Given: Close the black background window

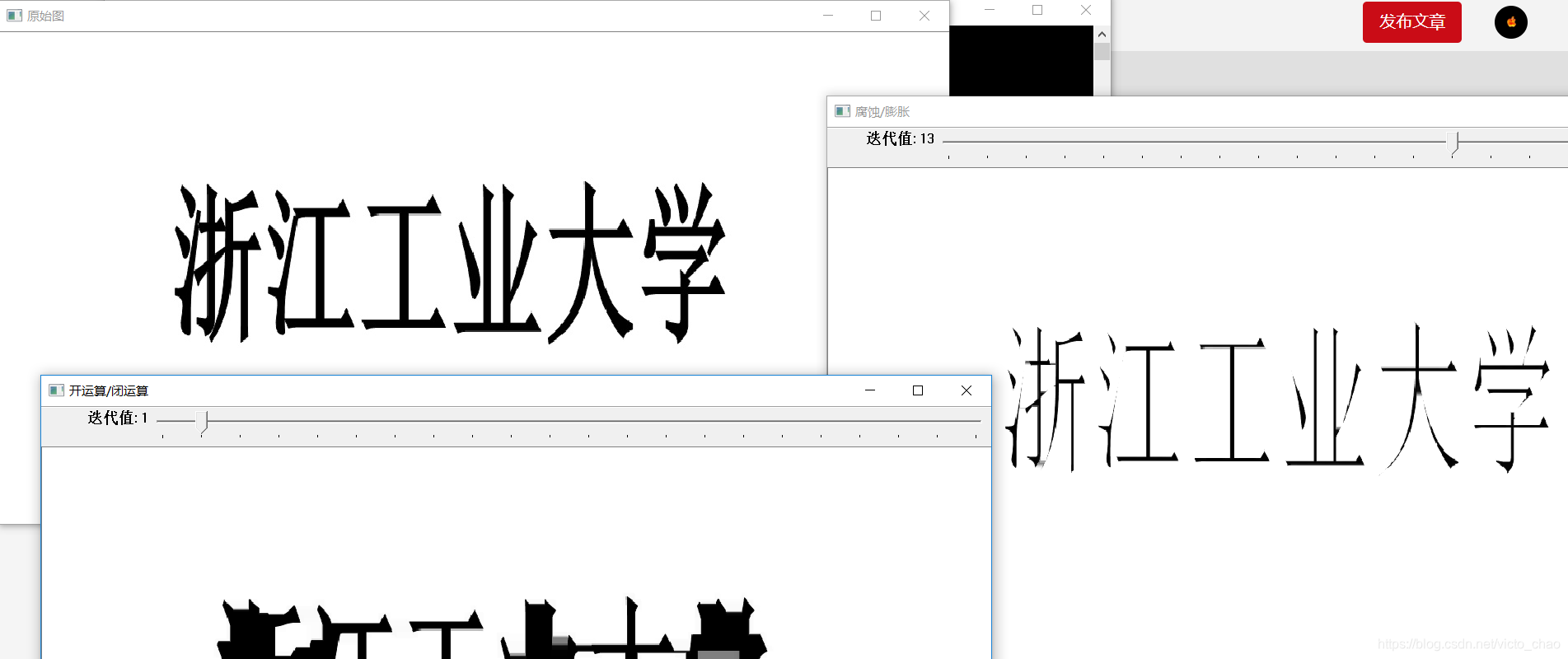Looking at the screenshot, I should pyautogui.click(x=1086, y=10).
